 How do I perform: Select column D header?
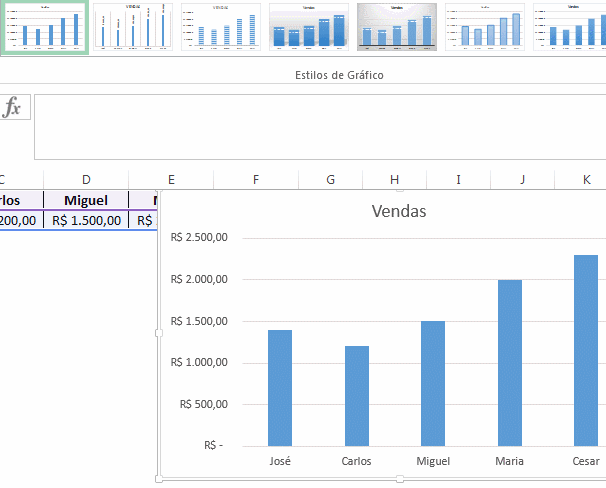pos(86,179)
